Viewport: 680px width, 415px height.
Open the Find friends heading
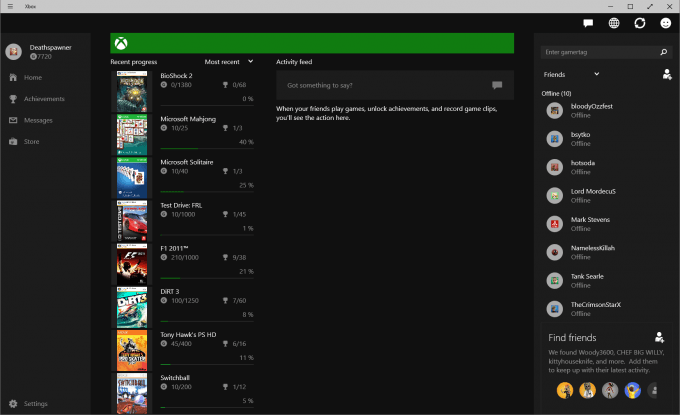572,337
